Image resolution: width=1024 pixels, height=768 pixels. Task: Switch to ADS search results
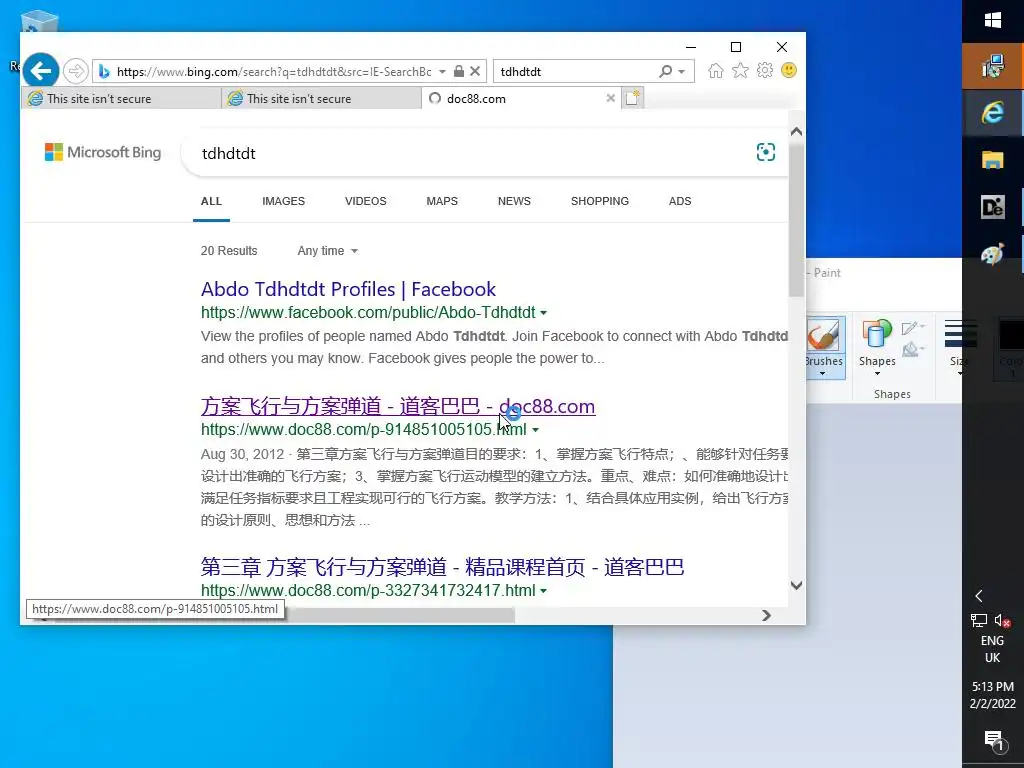pyautogui.click(x=680, y=201)
